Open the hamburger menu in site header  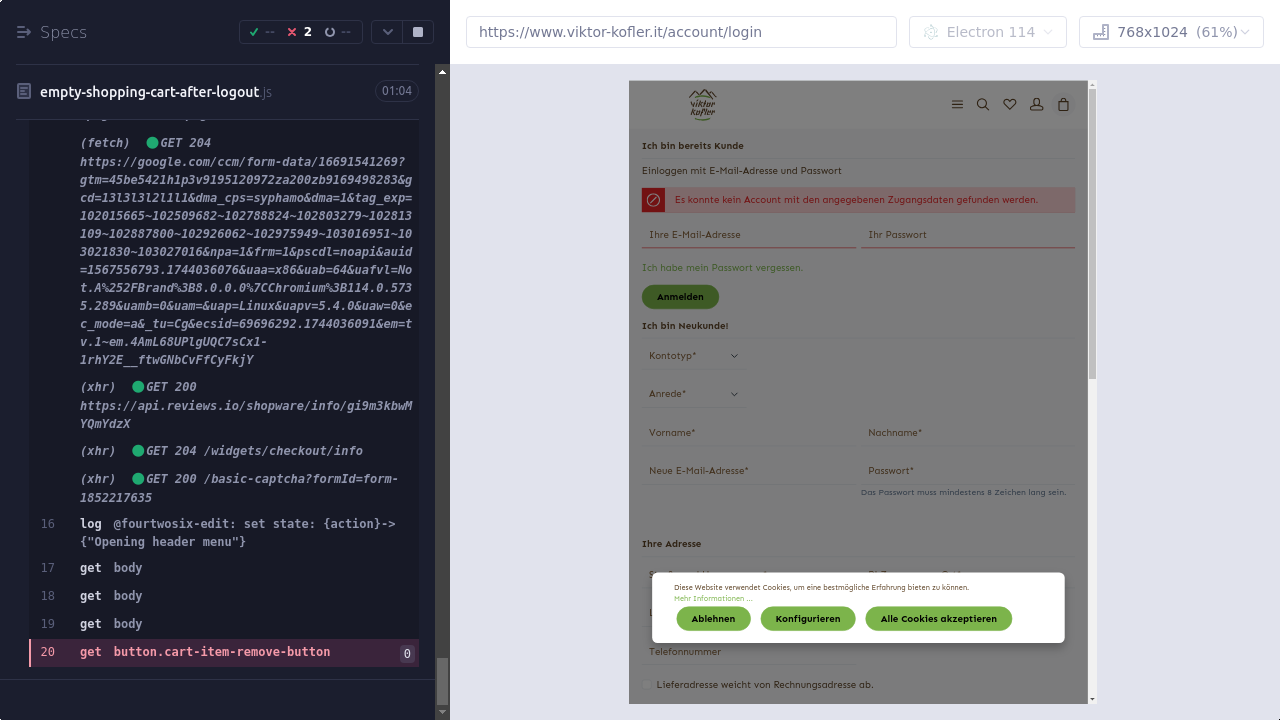coord(957,104)
